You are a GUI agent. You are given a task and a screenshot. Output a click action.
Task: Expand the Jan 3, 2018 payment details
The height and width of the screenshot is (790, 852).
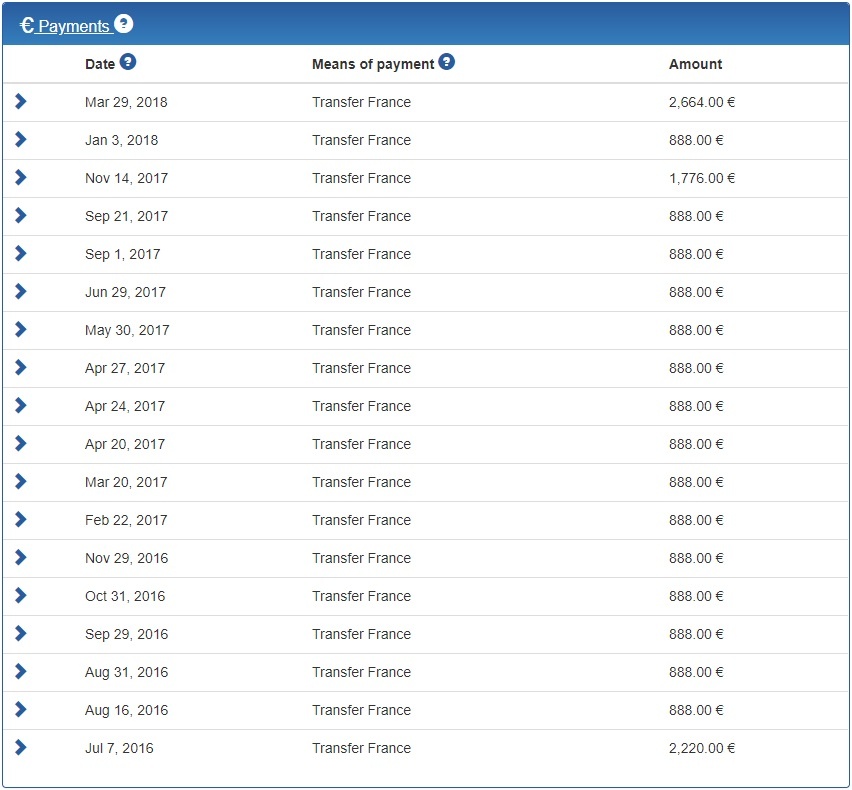(x=21, y=139)
